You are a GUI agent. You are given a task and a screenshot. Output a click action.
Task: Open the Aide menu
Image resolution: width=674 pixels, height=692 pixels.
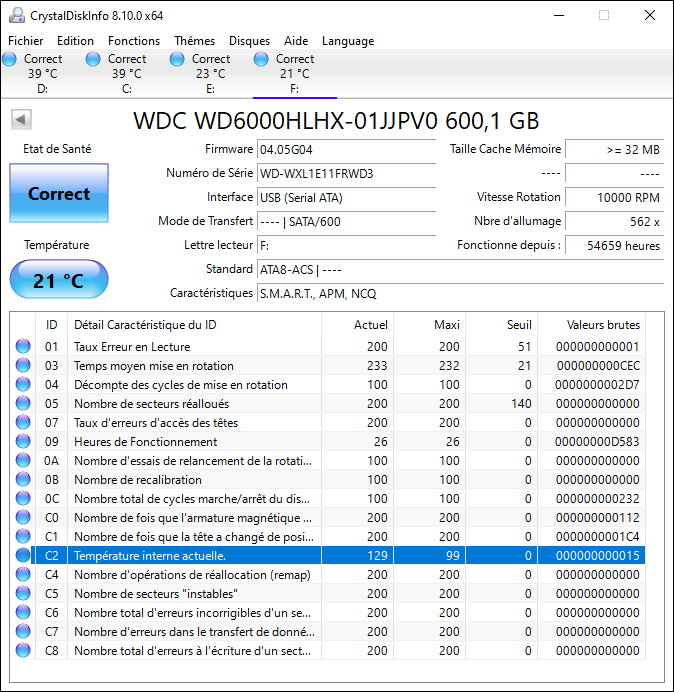click(296, 41)
